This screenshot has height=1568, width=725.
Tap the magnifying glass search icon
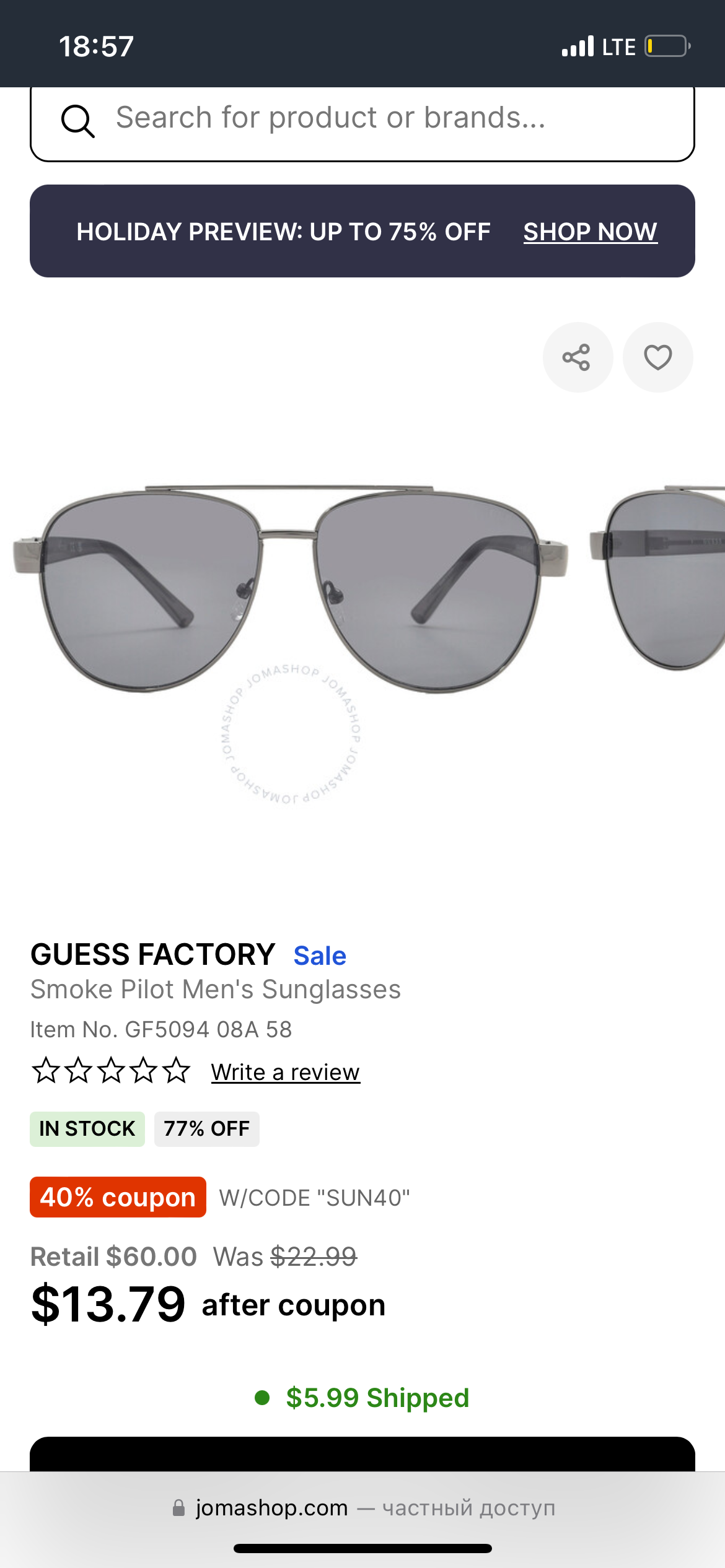(77, 120)
